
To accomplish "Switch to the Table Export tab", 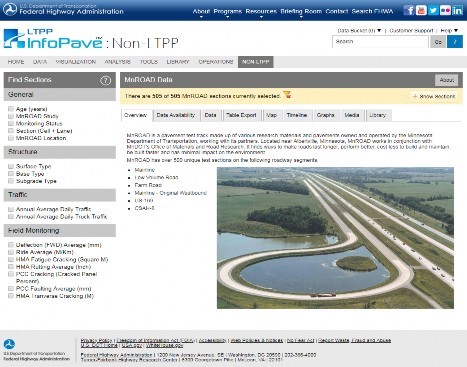I will click(x=241, y=115).
